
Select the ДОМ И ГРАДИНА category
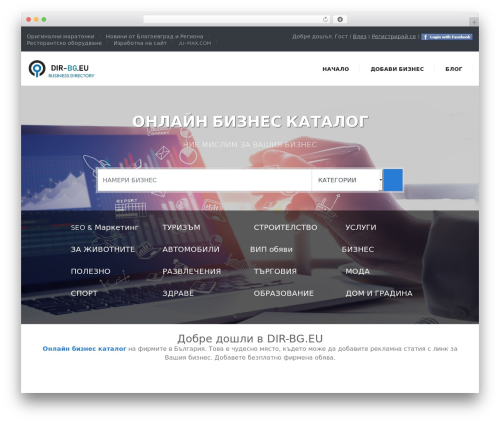click(379, 293)
